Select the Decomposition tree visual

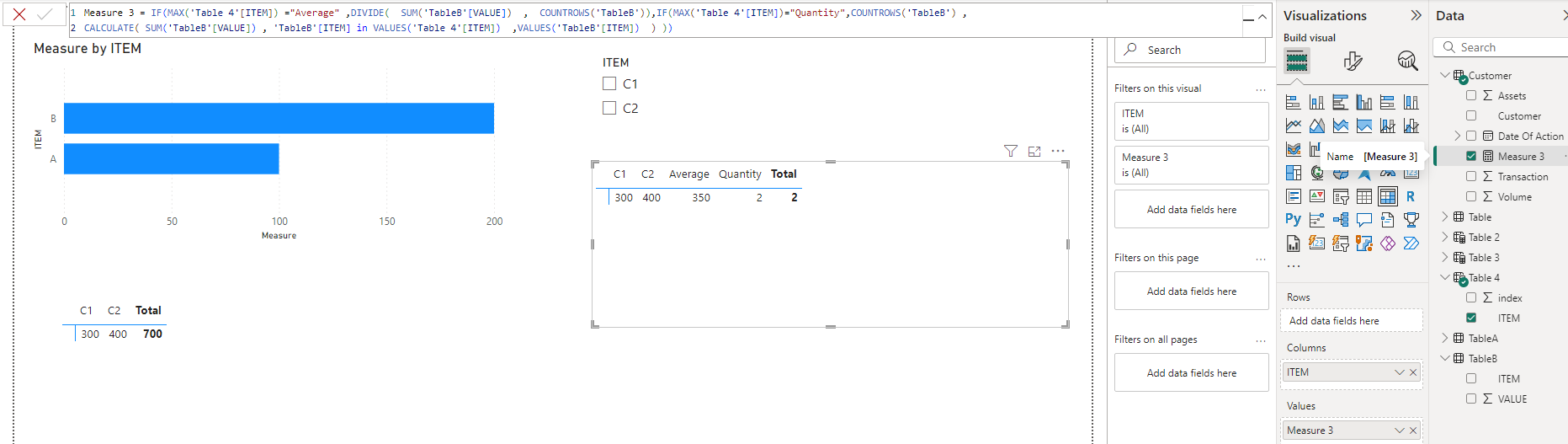(1341, 220)
